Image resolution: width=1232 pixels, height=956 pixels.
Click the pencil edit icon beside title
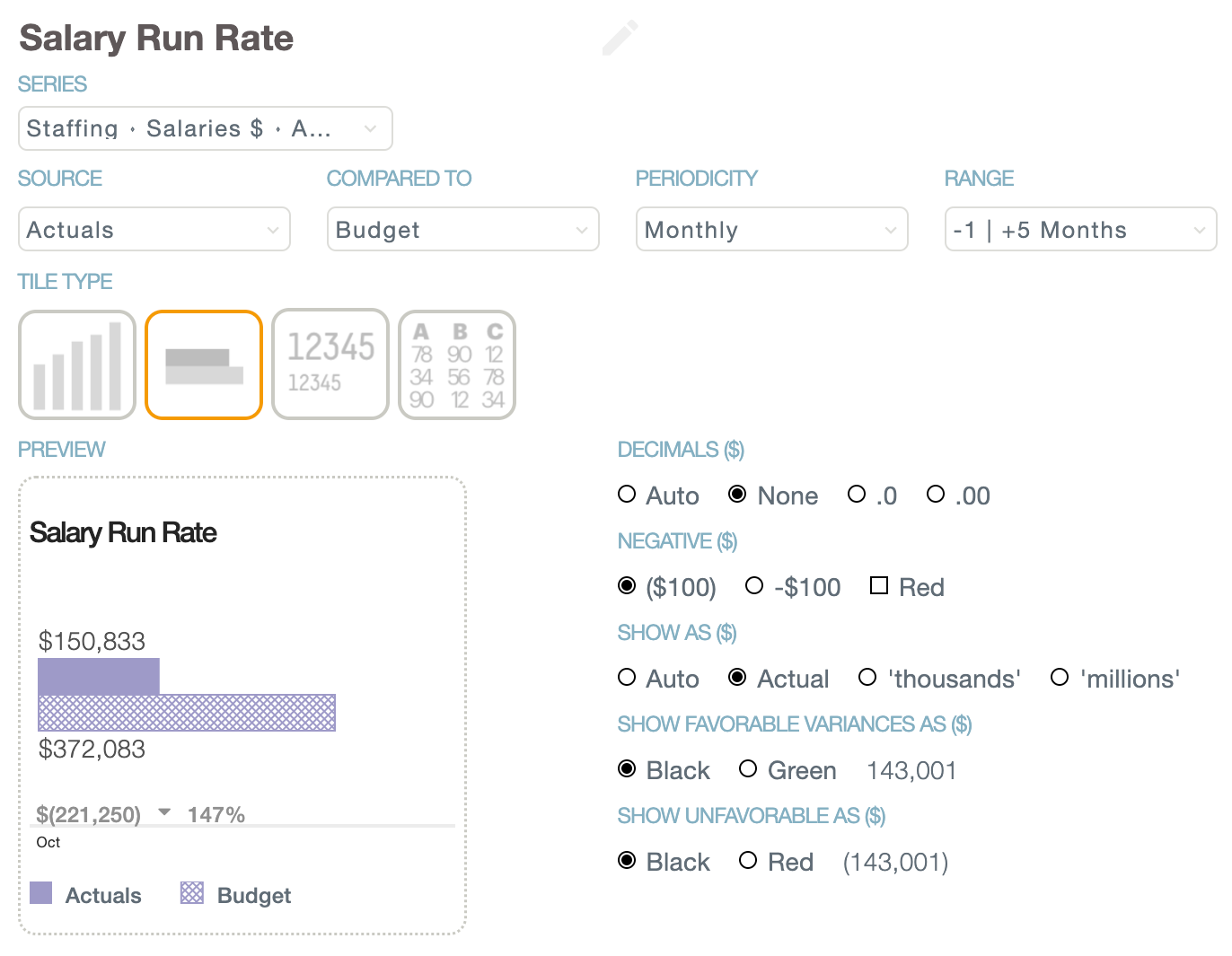point(620,39)
